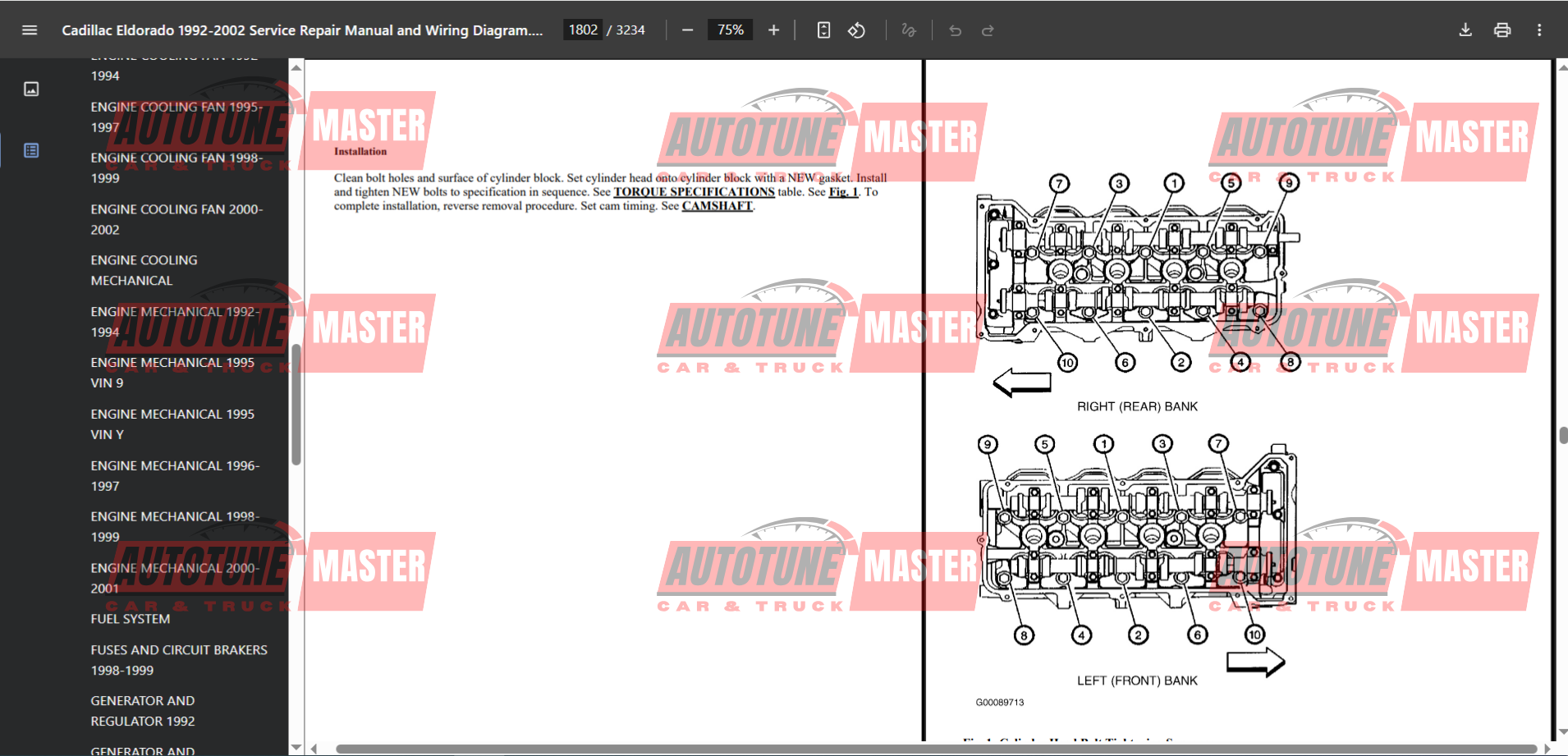Click the page number field showing 1802
This screenshot has height=756, width=1568.
pyautogui.click(x=583, y=30)
